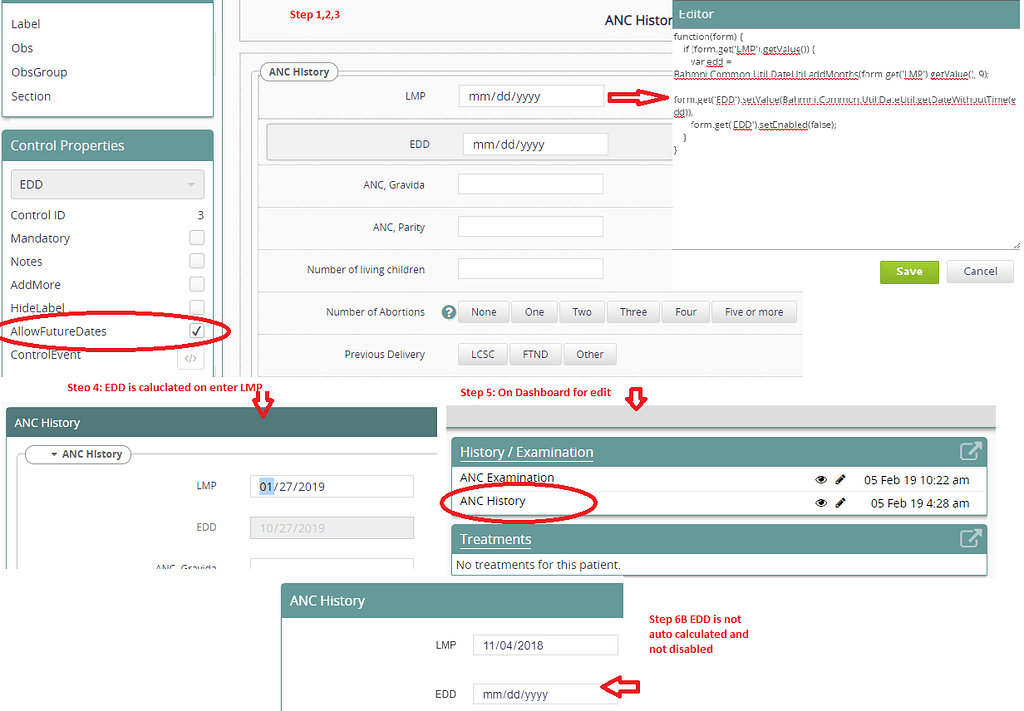The width and height of the screenshot is (1024, 711).
Task: Enable the Mandatory checkbox
Action: [x=197, y=238]
